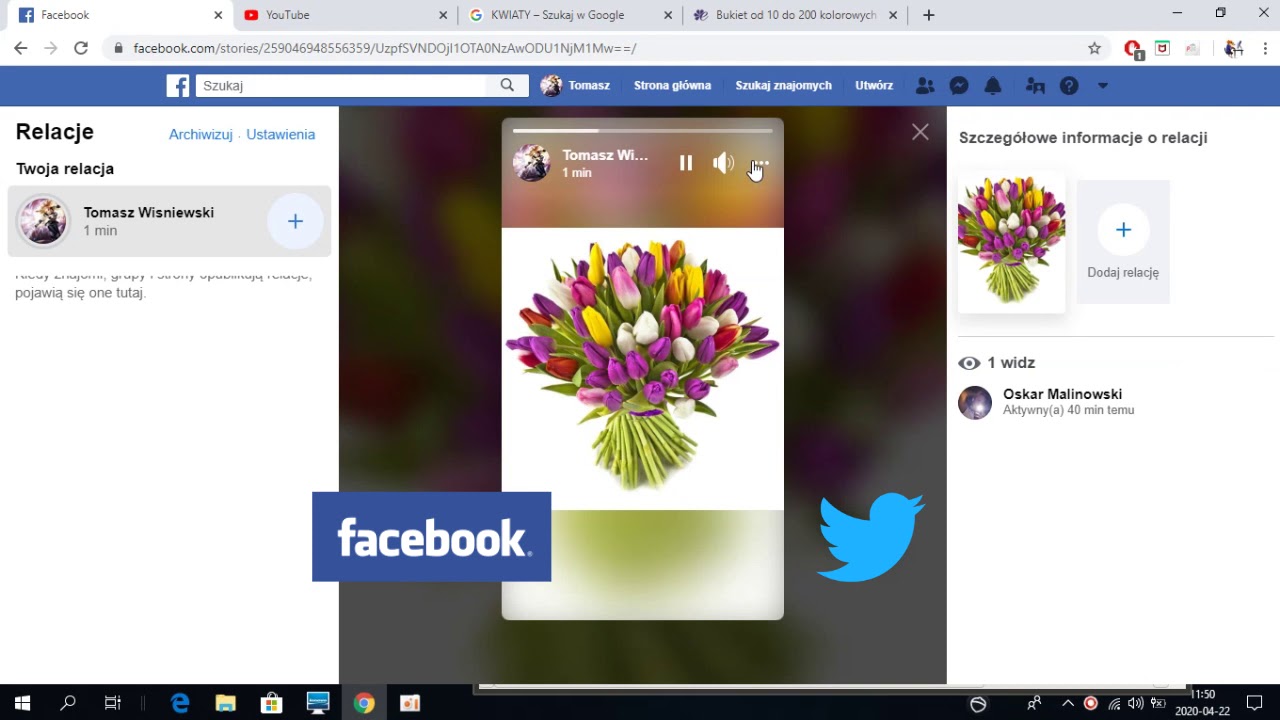Open Messenger icon in header

958,86
